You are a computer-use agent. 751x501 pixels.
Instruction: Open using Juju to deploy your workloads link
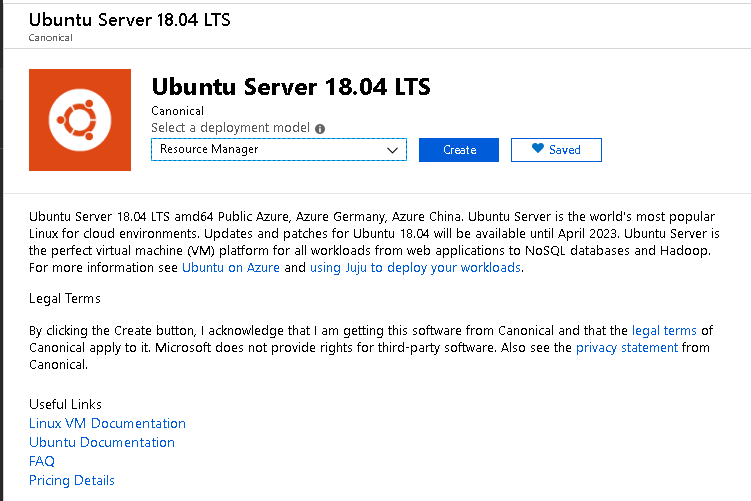coord(415,267)
